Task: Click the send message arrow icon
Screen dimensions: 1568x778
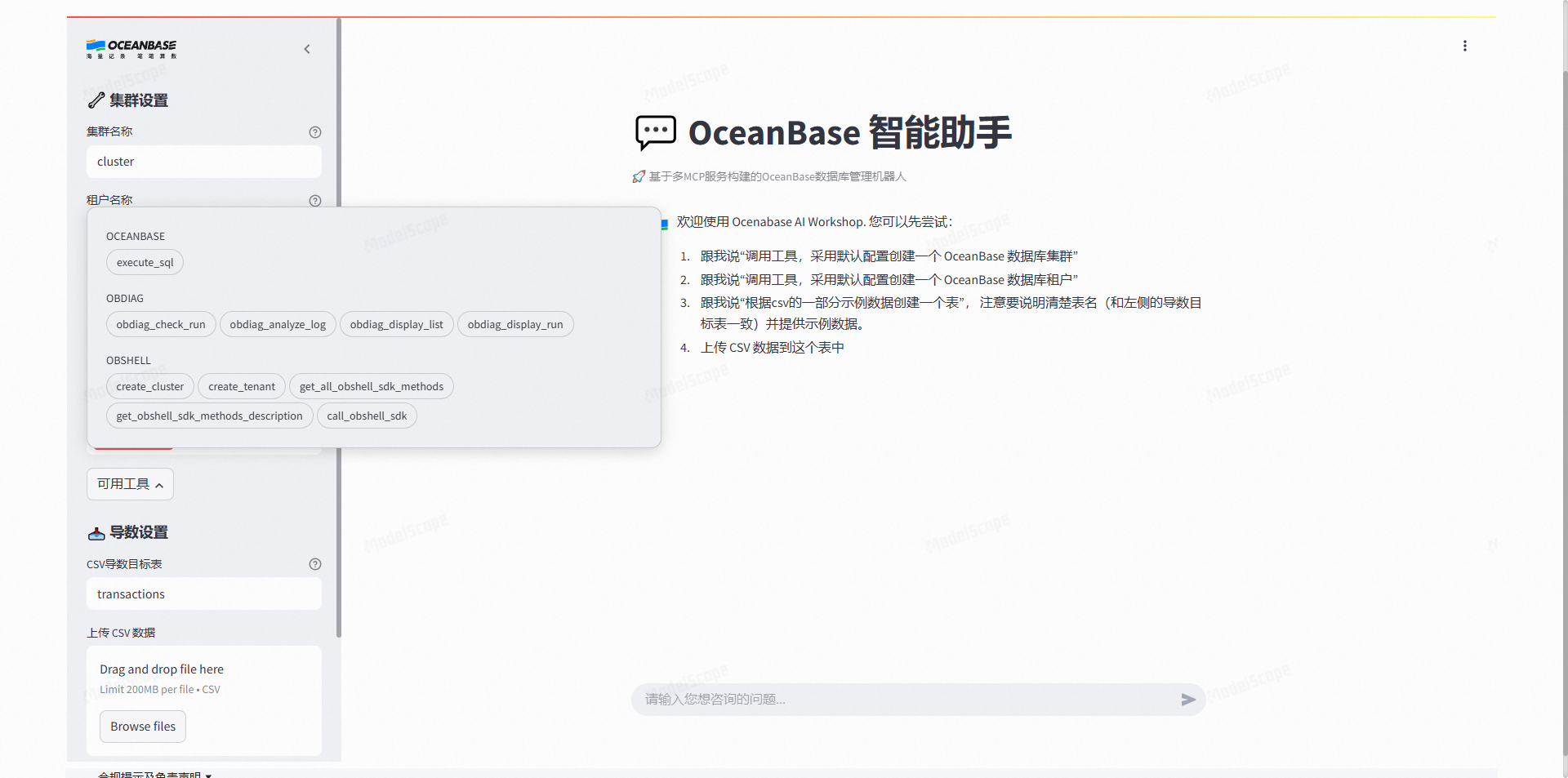Action: pyautogui.click(x=1189, y=699)
